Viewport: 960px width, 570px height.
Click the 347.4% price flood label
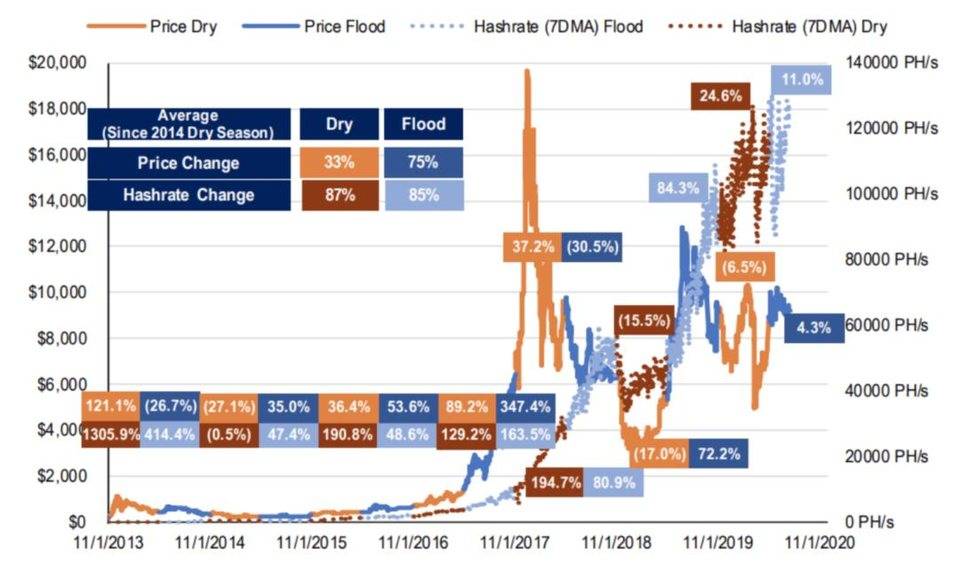pos(525,407)
